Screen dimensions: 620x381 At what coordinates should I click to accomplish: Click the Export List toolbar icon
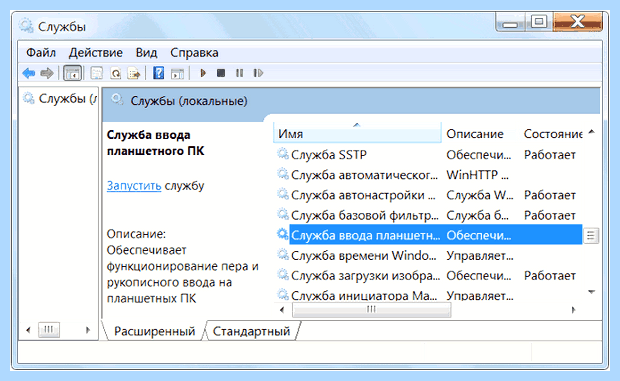[134, 73]
